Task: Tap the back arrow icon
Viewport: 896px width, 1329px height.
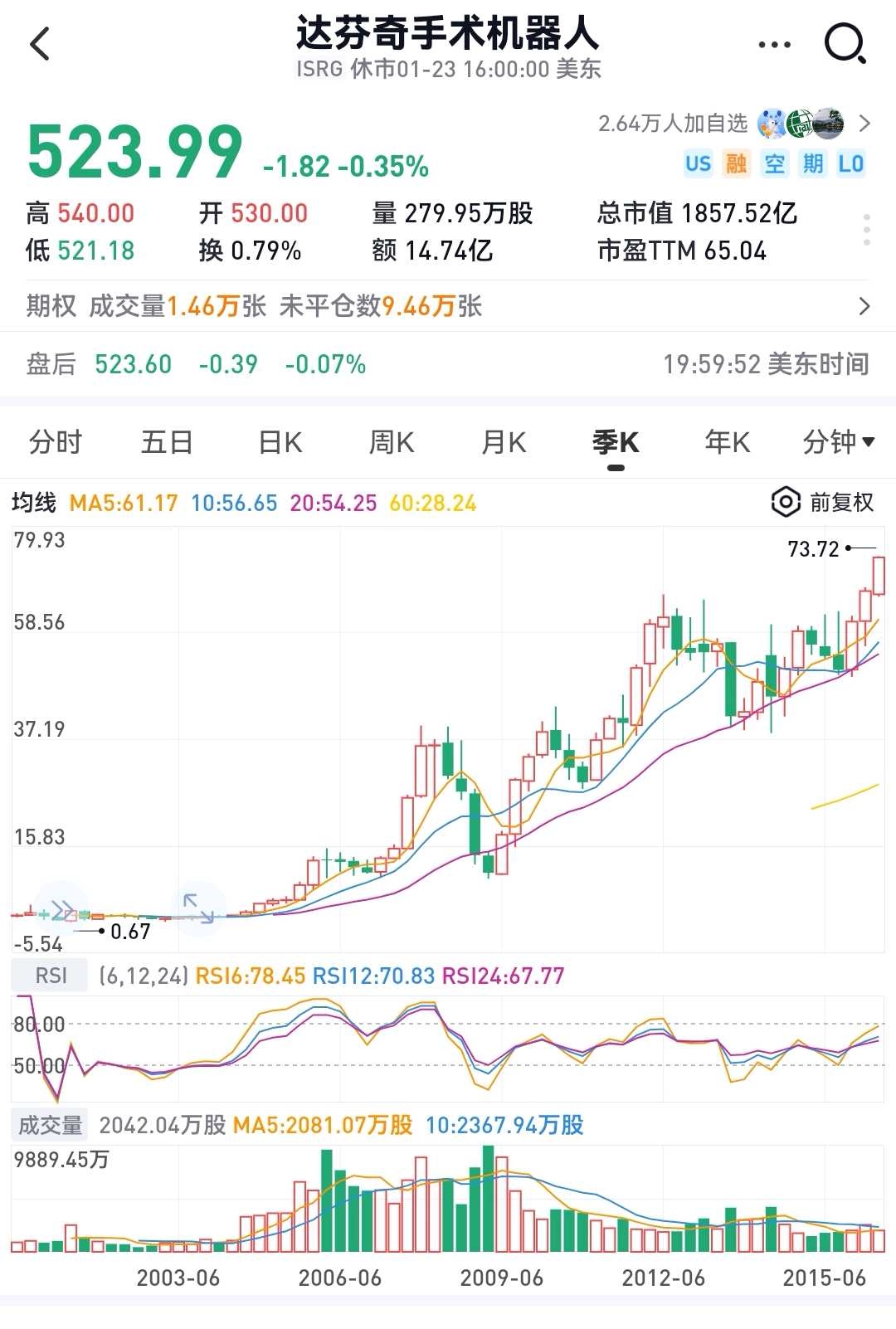Action: point(40,44)
